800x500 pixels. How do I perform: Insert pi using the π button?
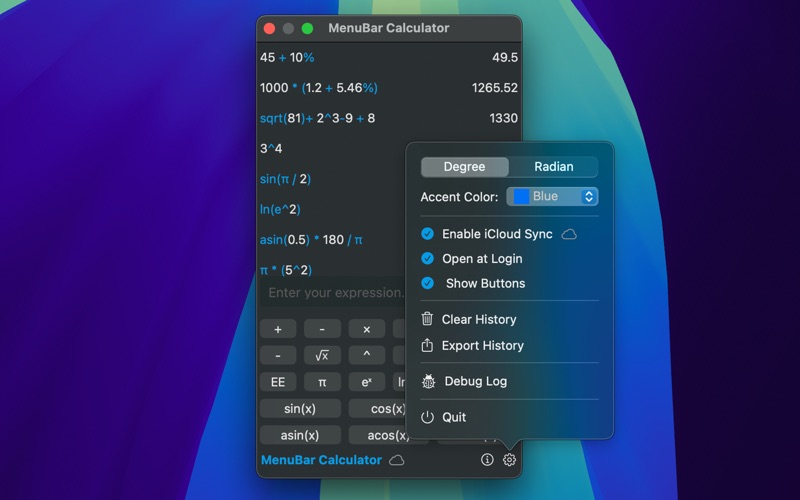point(322,382)
